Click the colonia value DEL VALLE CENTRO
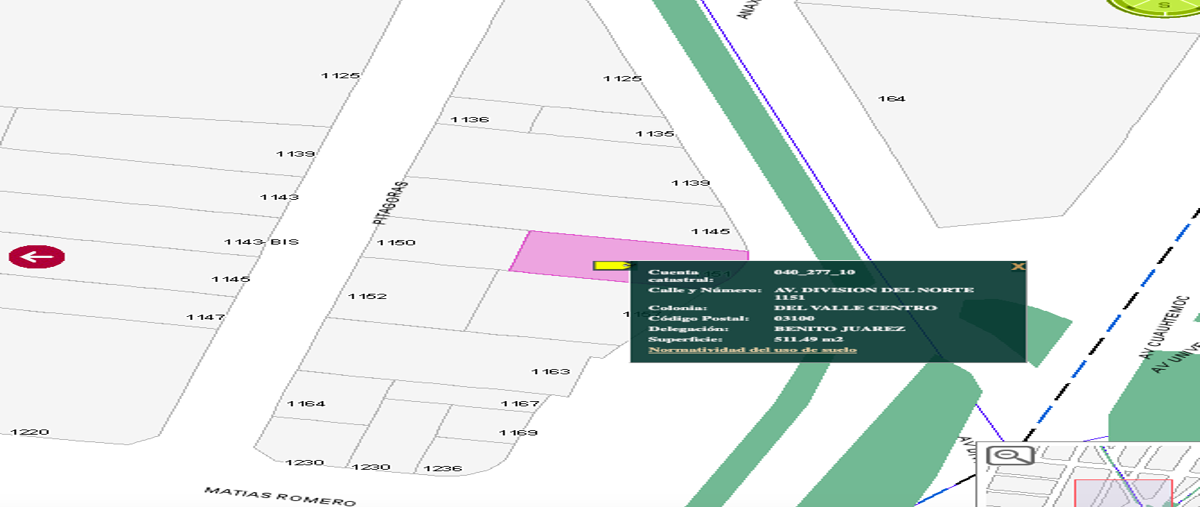This screenshot has height=507, width=1200. click(855, 307)
